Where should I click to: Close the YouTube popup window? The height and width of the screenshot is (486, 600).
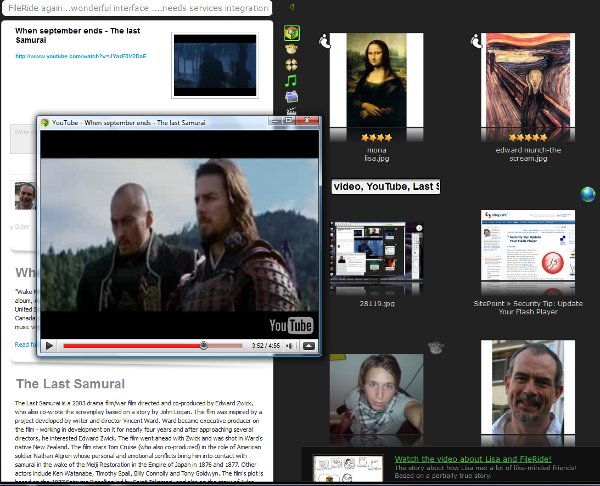(x=307, y=121)
